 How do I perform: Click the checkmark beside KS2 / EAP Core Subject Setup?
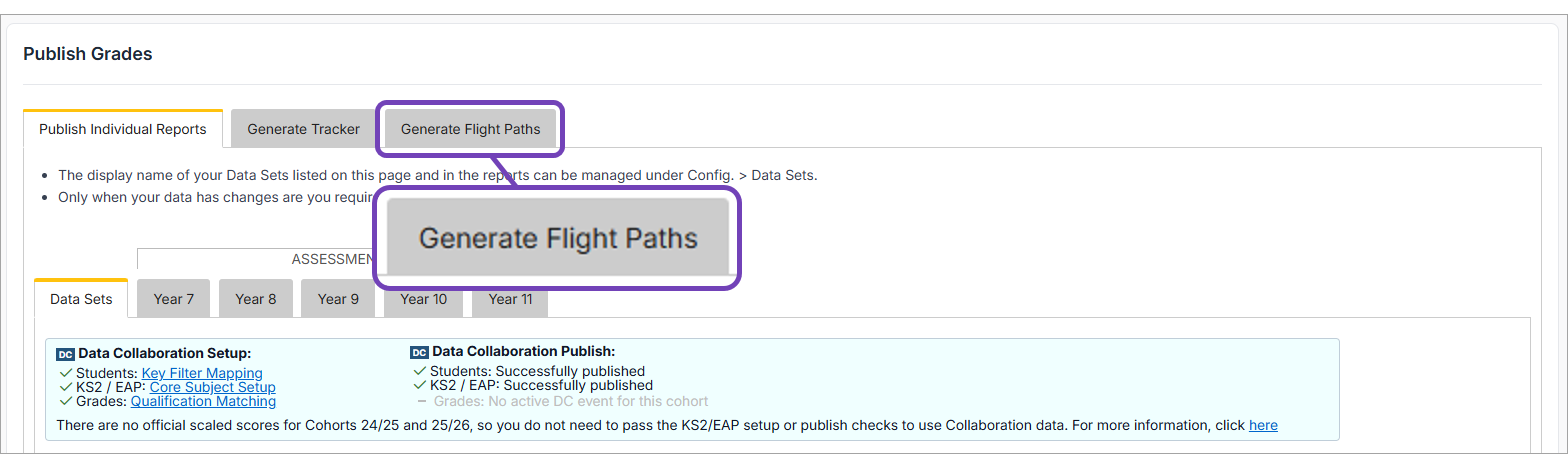[66, 388]
